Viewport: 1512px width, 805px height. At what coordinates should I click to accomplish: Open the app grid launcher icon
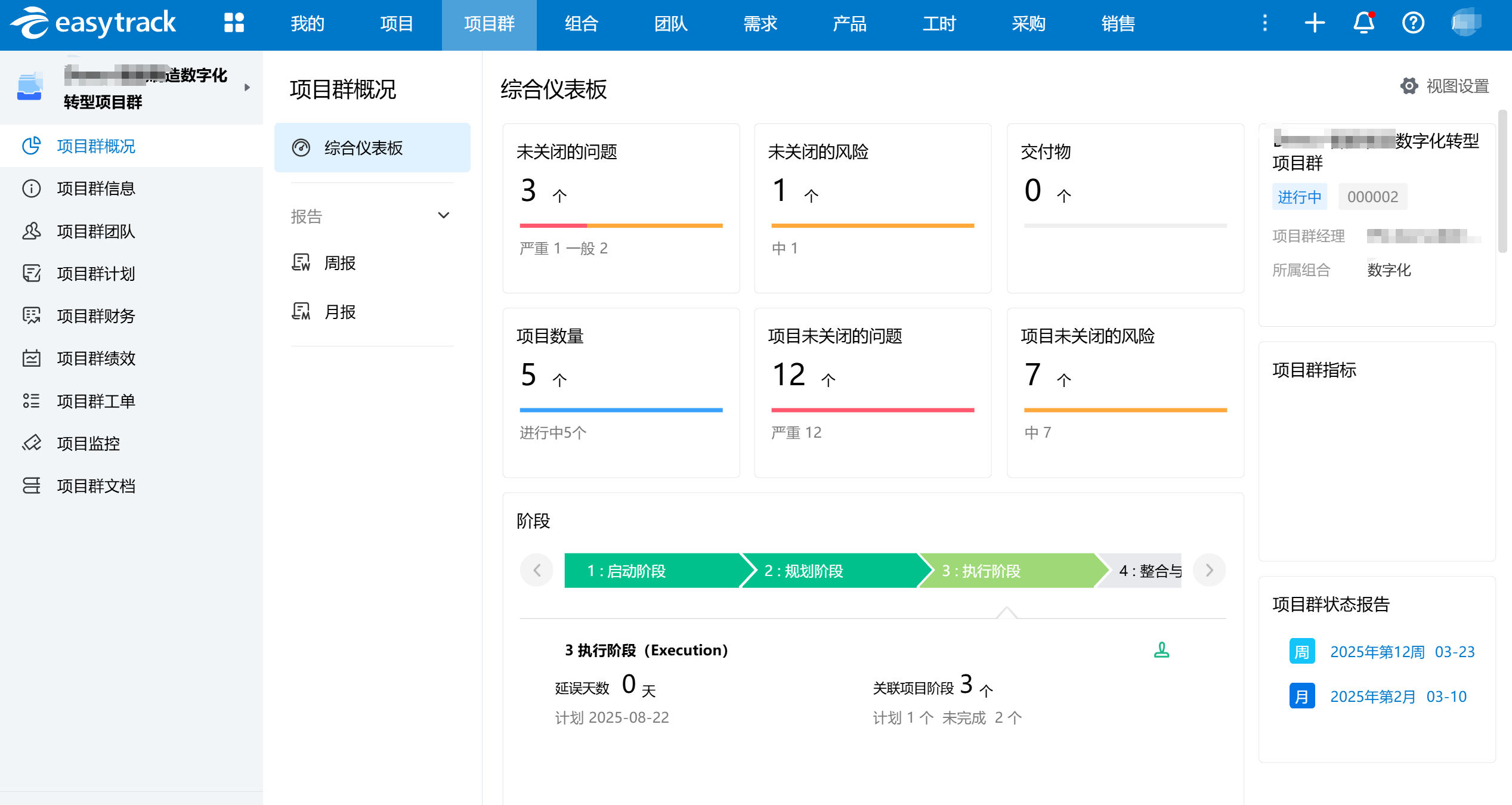coord(234,23)
